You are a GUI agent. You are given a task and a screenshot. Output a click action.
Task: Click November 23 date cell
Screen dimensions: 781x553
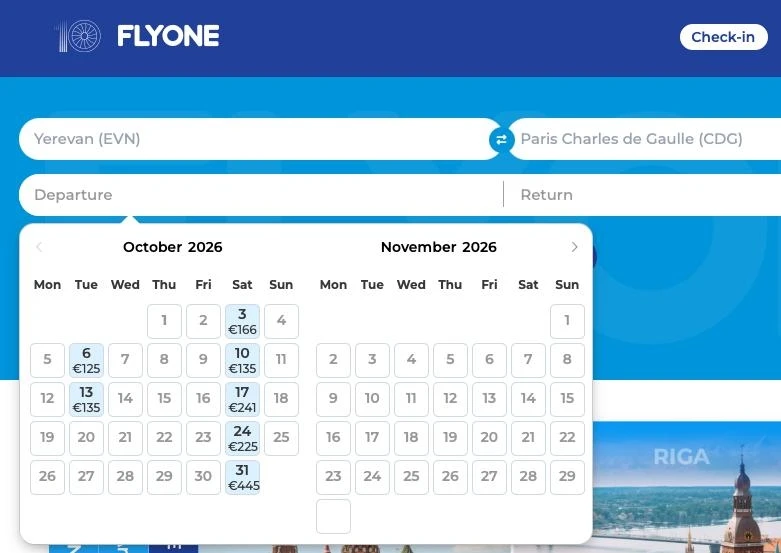pos(333,477)
